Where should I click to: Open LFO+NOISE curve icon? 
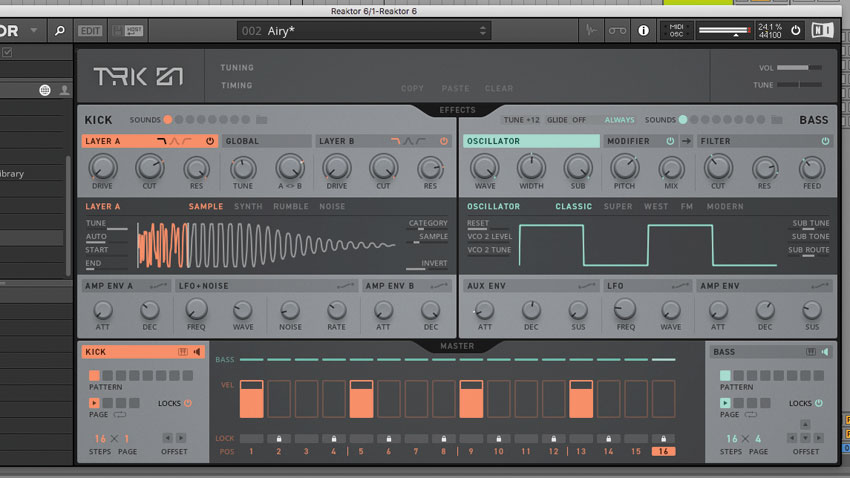[345, 286]
